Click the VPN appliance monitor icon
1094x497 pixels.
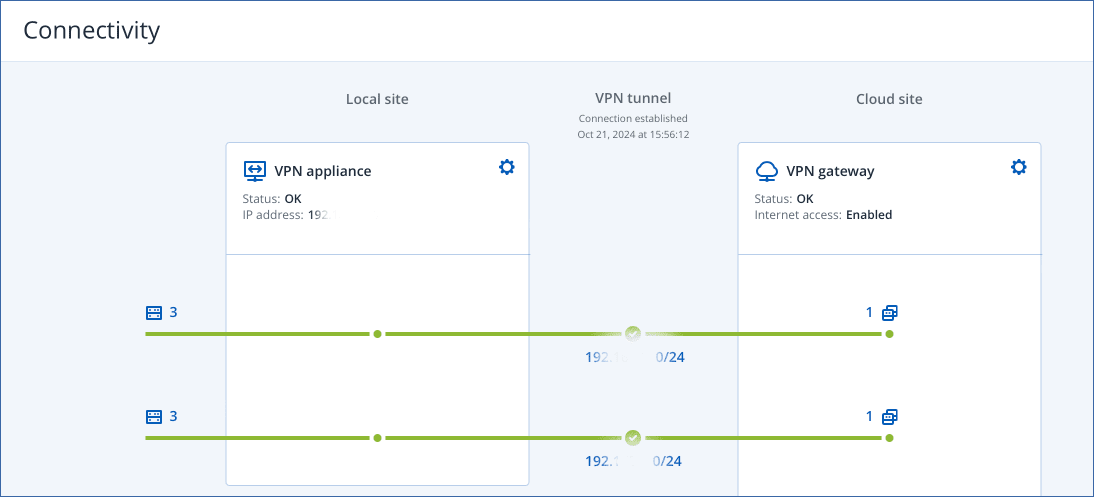(256, 170)
